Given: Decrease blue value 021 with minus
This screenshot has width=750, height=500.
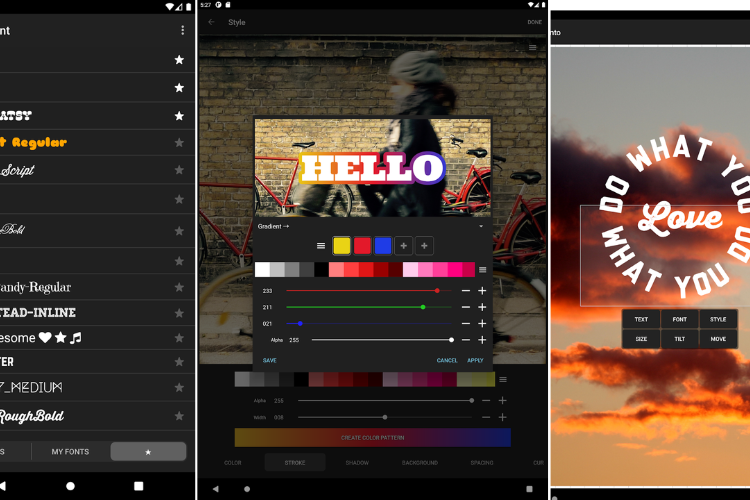Looking at the screenshot, I should pos(465,324).
